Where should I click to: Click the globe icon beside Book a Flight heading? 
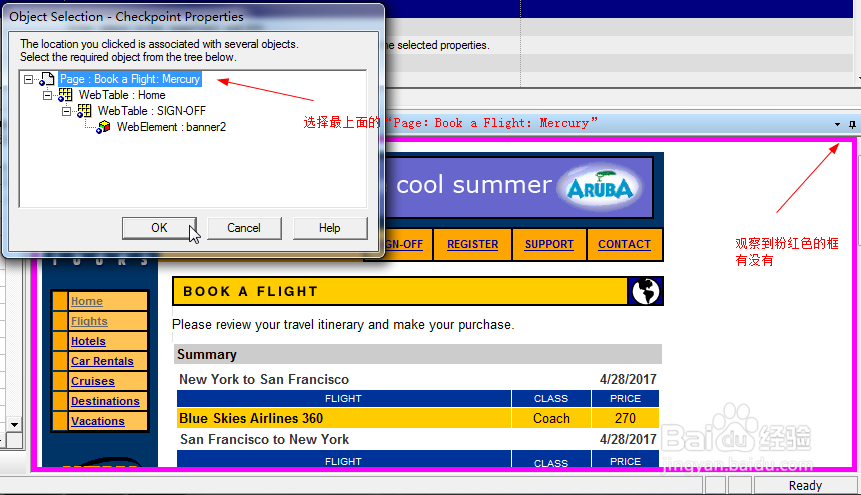(x=645, y=291)
